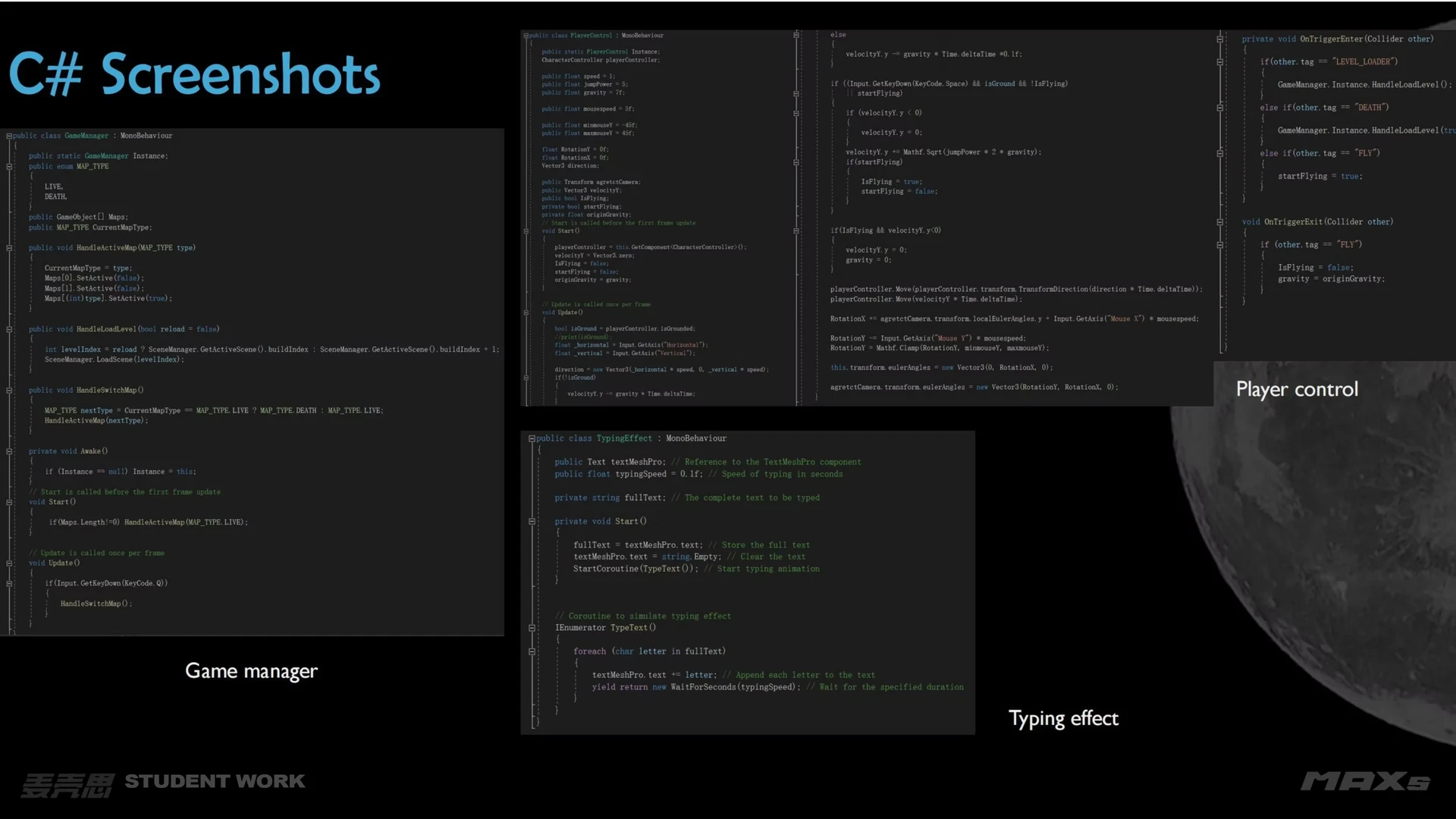This screenshot has width=1456, height=819.
Task: Collapse the HandleLoadLevel method fold marker
Action: pos(9,329)
